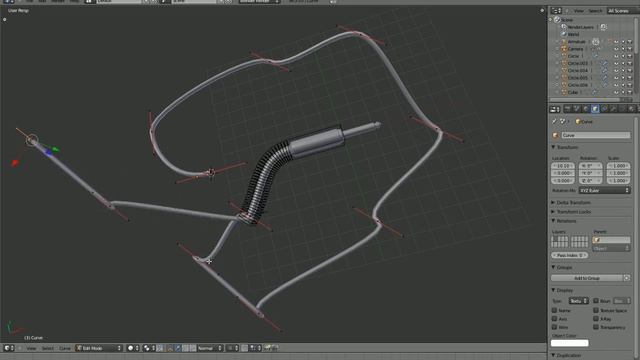The height and width of the screenshot is (360, 640).
Task: Click the object name field Curve
Action: pos(596,135)
